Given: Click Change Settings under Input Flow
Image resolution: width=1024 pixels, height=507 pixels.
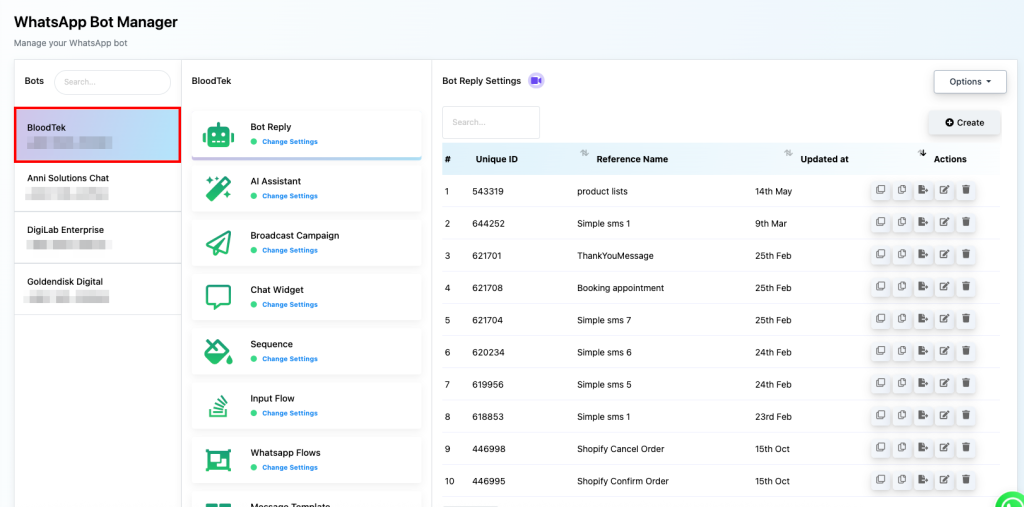Looking at the screenshot, I should [x=289, y=413].
